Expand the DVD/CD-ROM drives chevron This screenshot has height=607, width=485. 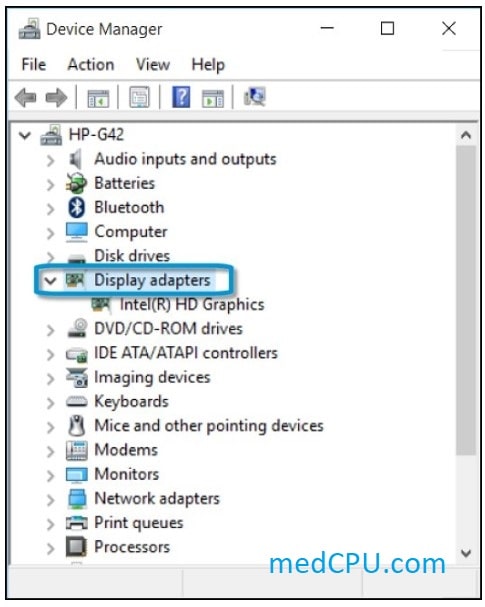point(50,330)
